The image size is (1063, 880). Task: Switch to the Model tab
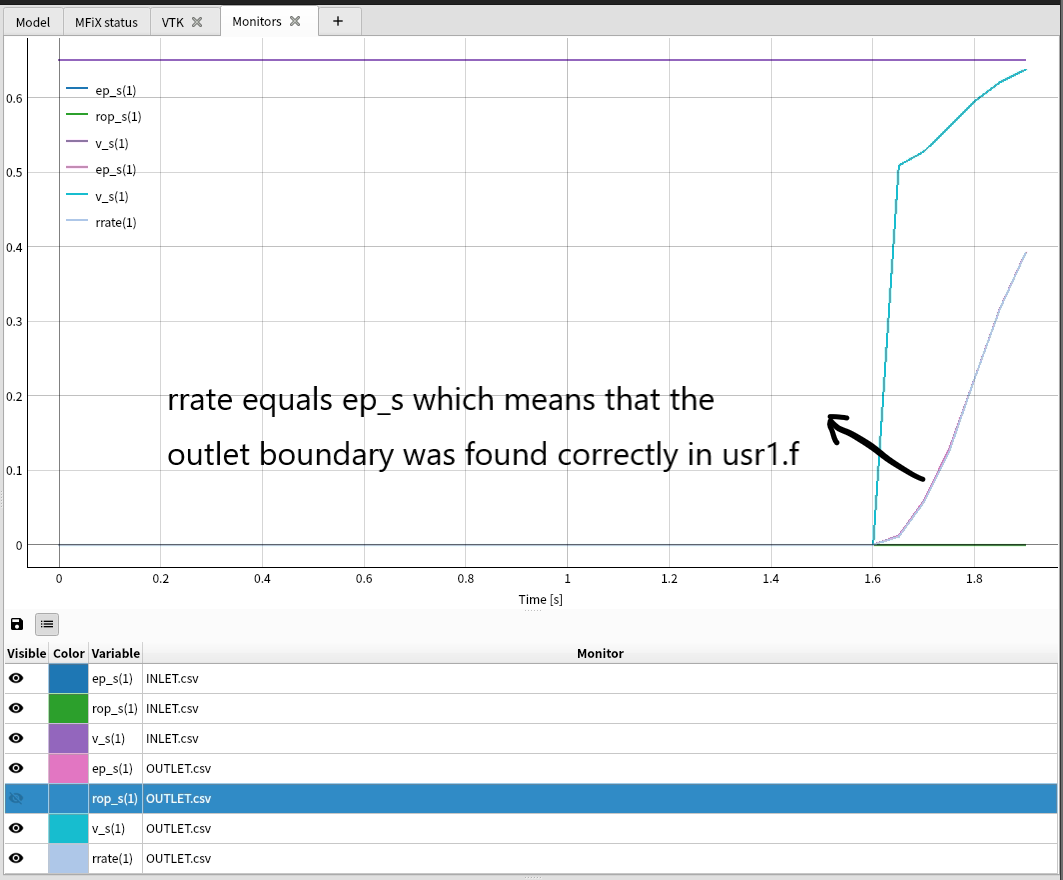point(33,22)
